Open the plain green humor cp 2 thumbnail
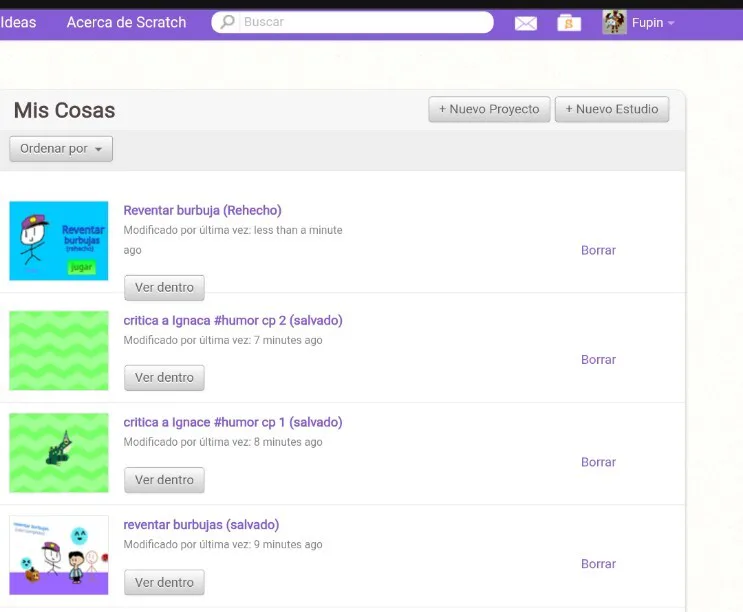This screenshot has height=612, width=743. click(x=59, y=351)
